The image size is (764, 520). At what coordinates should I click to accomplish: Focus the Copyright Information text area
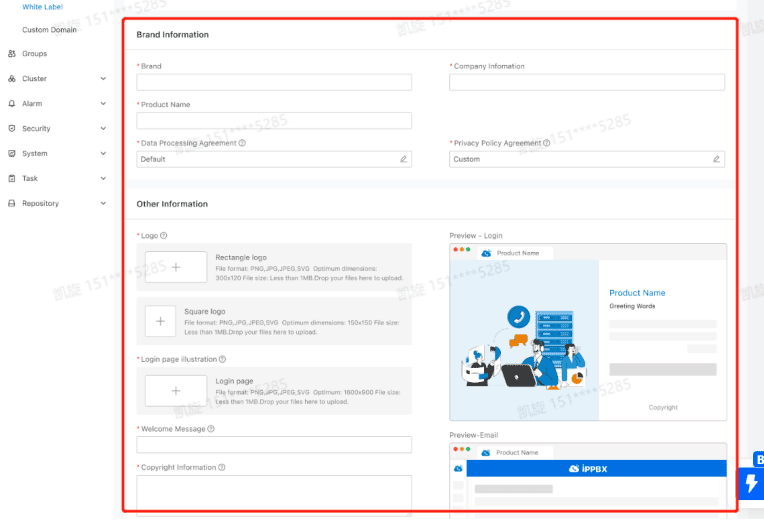pyautogui.click(x=274, y=495)
